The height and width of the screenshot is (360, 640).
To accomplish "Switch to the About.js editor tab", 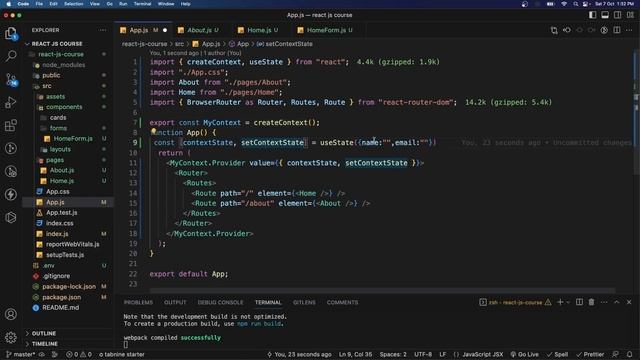I will 199,30.
